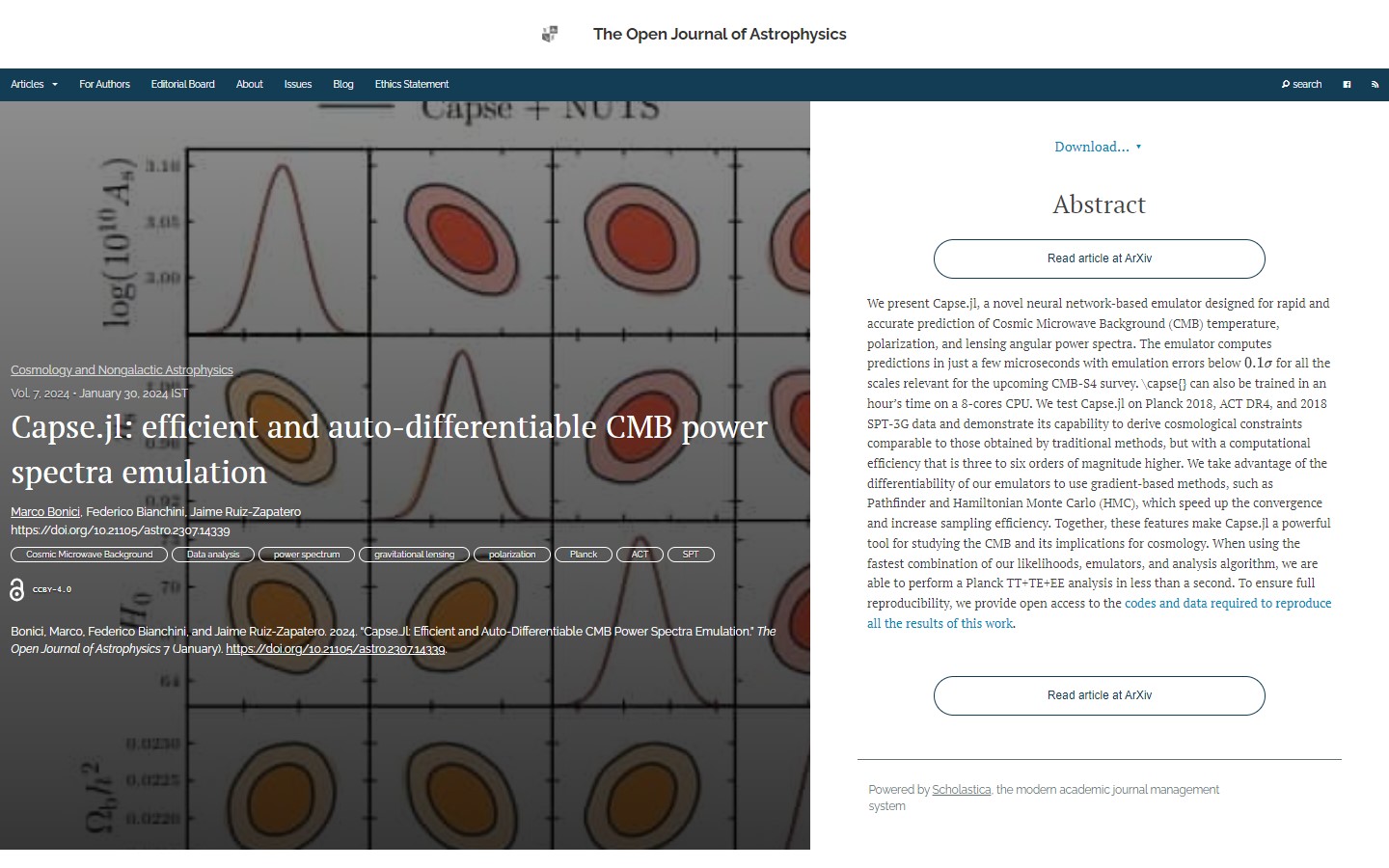The image size is (1389, 868).
Task: Click the Planck keyword tag
Action: [583, 555]
